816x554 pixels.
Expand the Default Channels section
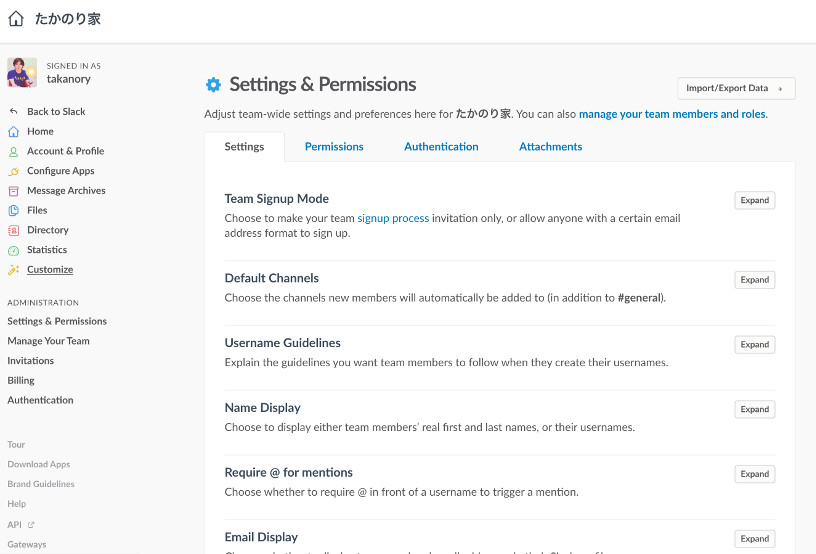755,280
